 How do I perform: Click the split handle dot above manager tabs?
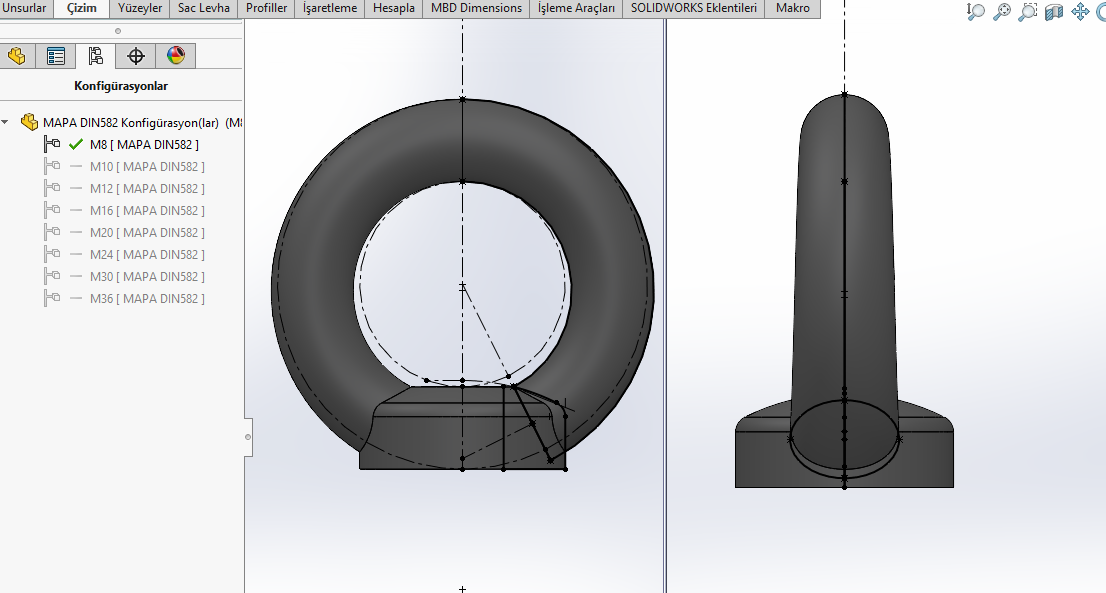(118, 31)
